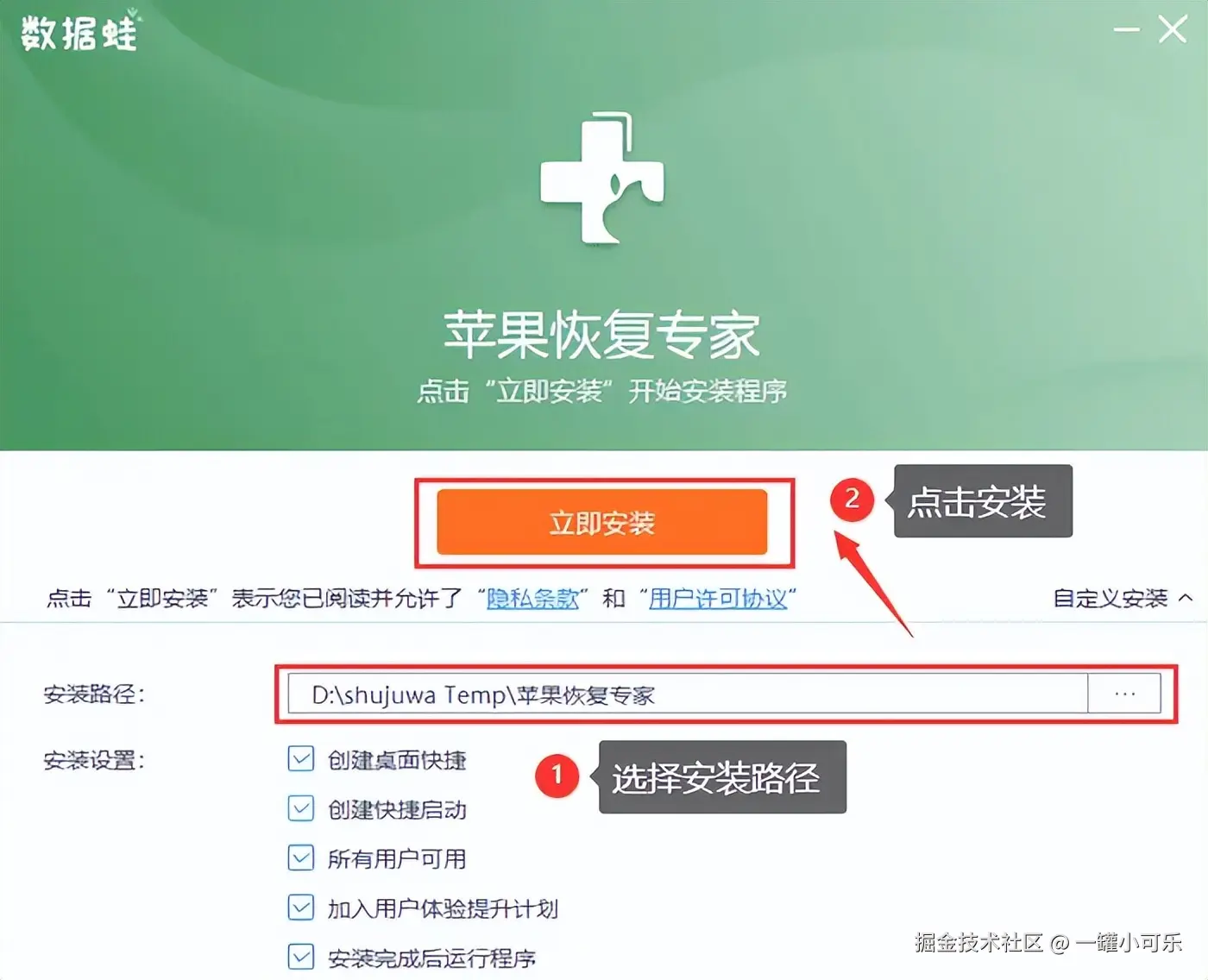
Task: Disable 所有用户可用 checkbox
Action: 300,858
